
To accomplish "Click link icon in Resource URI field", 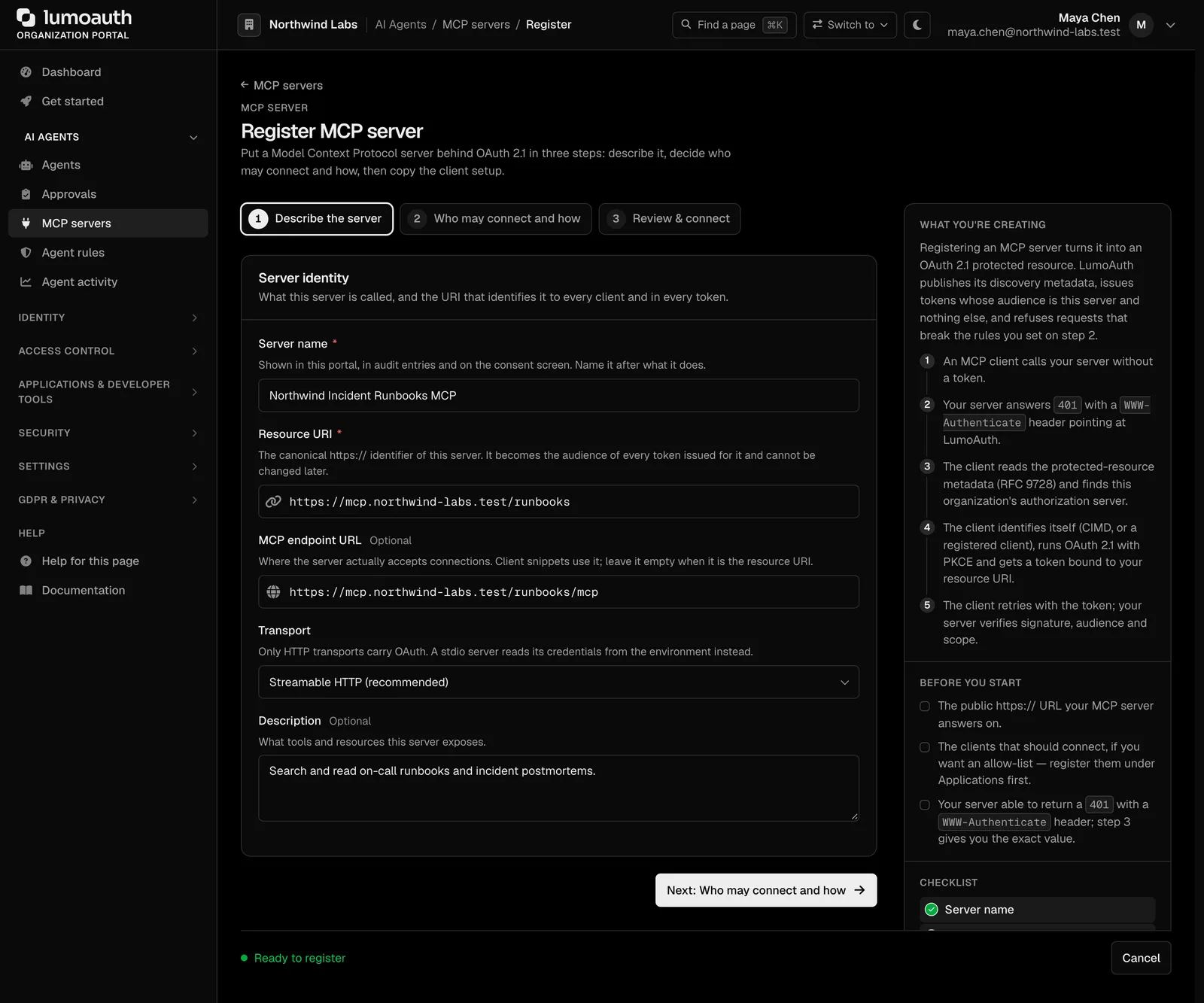I will point(274,502).
